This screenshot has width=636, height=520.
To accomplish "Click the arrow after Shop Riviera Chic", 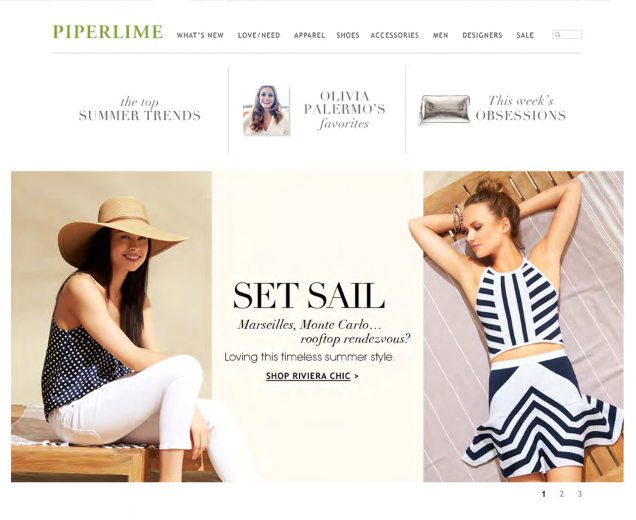I will coord(356,376).
